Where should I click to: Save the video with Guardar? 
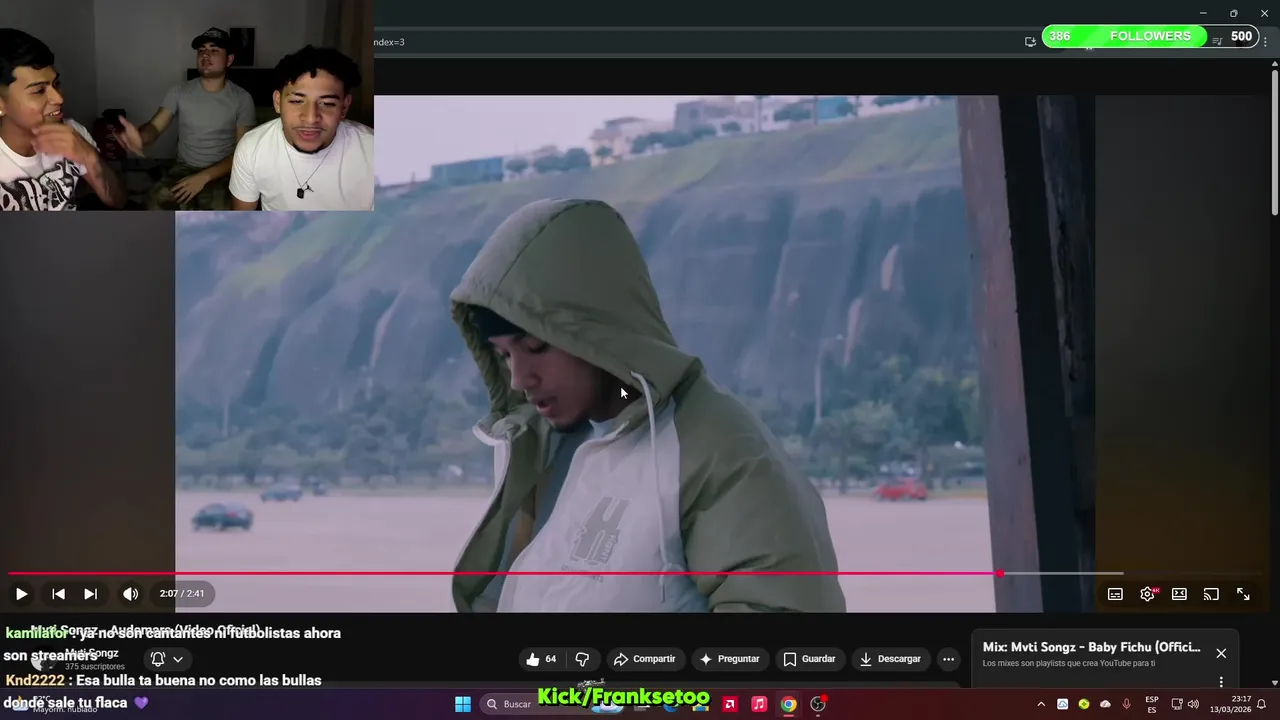[x=809, y=659]
